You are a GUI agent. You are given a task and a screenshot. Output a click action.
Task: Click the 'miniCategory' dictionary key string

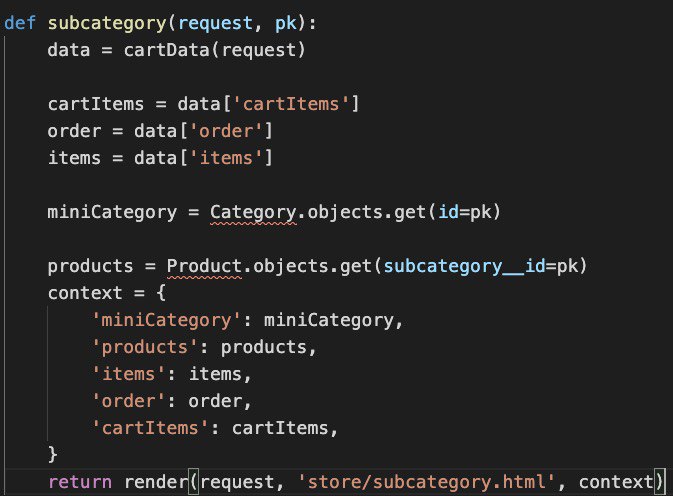167,321
